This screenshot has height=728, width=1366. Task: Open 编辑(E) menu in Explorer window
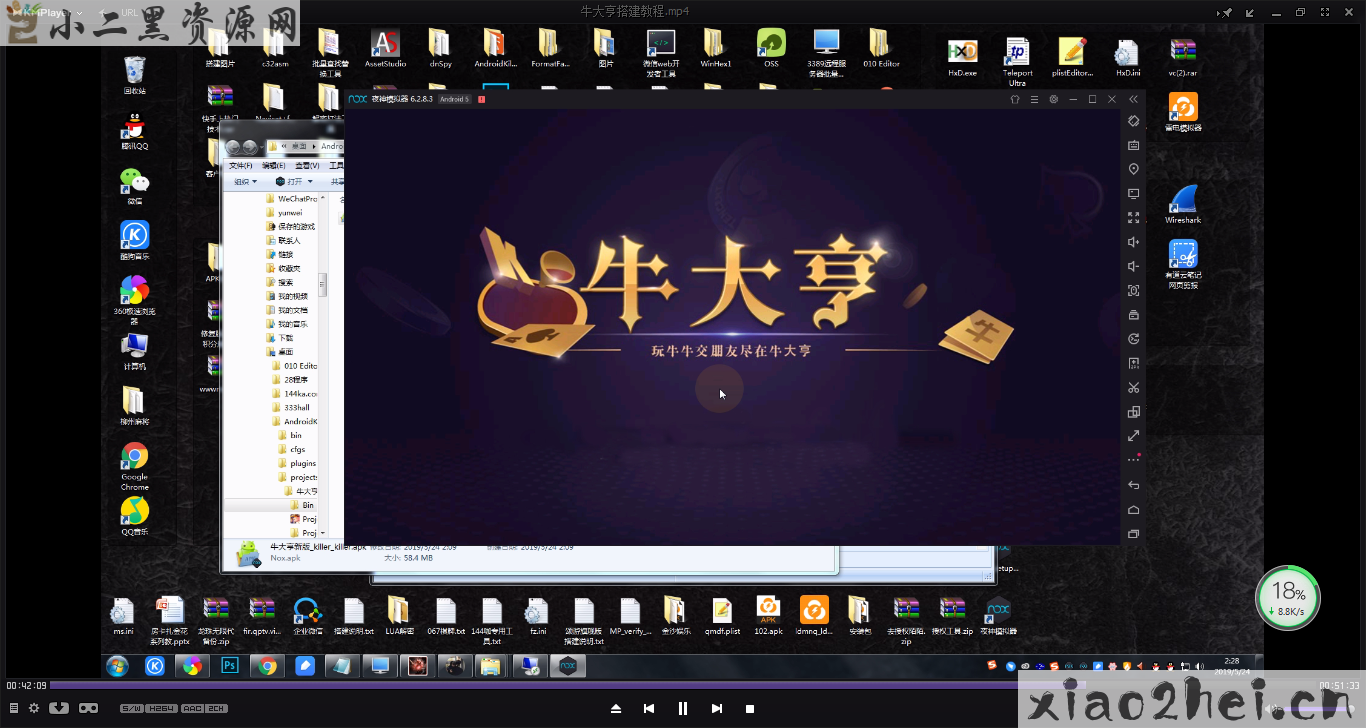click(x=274, y=165)
